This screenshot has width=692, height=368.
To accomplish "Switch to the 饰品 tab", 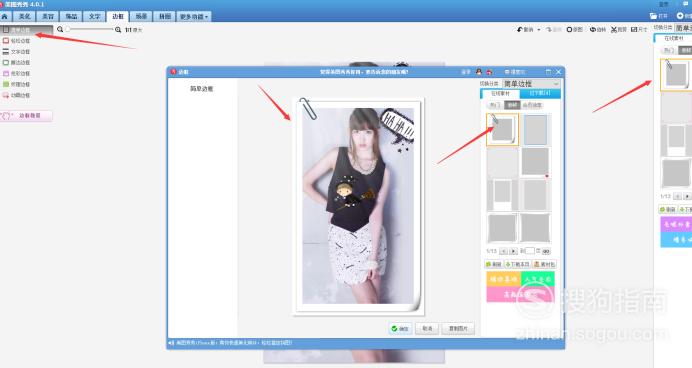I will [71, 16].
